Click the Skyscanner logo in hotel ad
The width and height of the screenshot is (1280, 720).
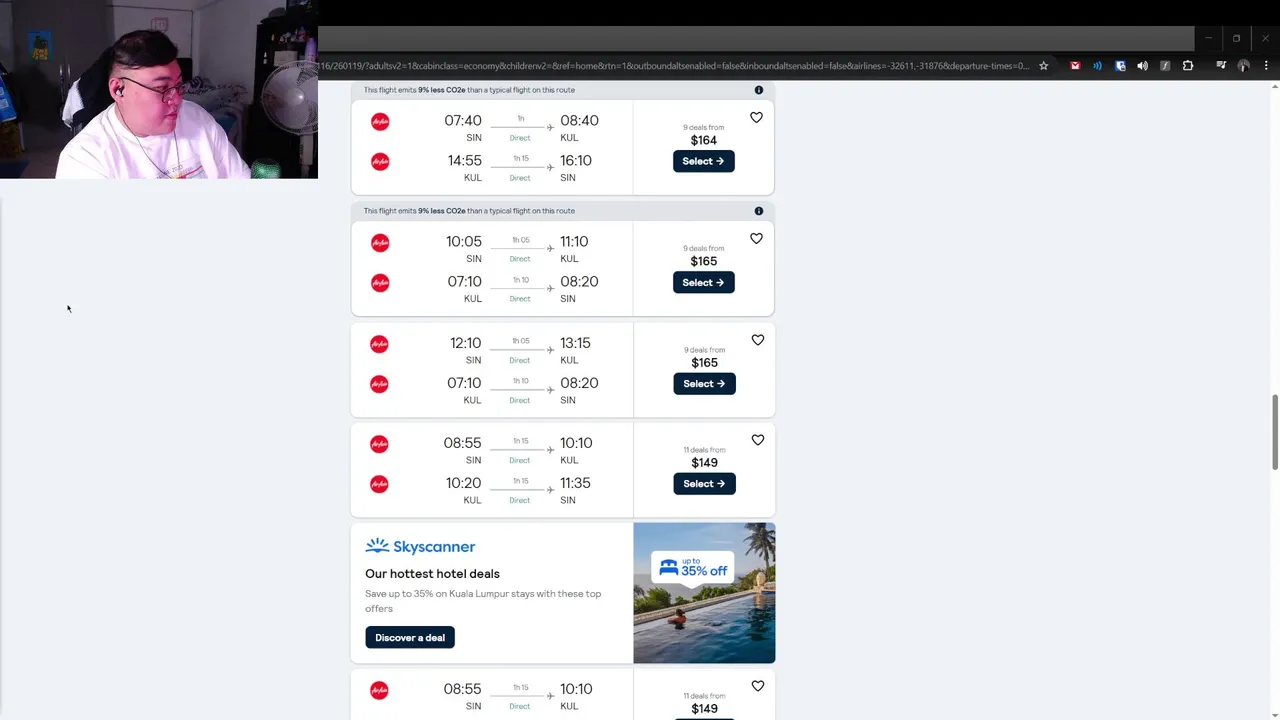point(420,546)
